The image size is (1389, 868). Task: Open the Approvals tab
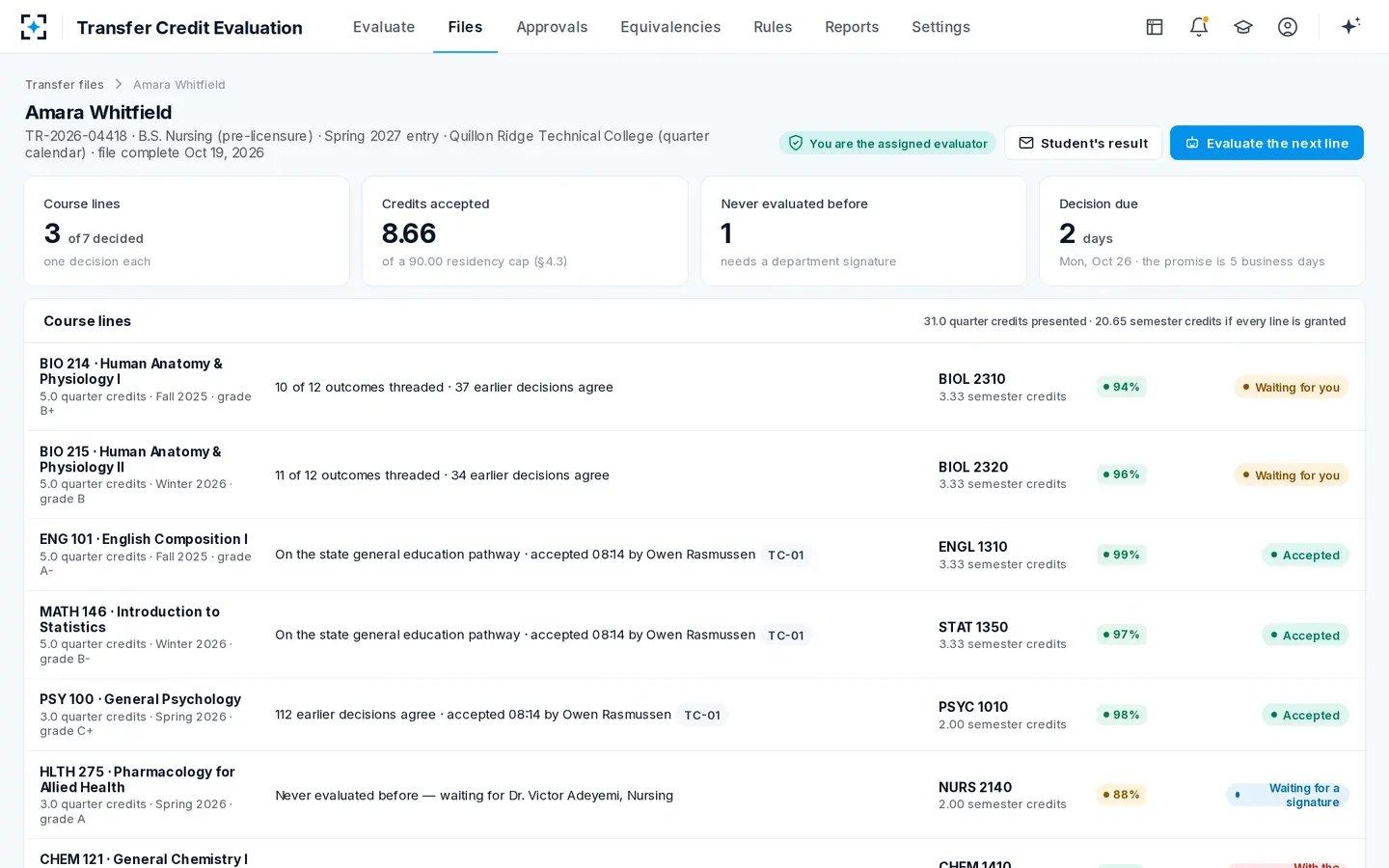click(552, 27)
